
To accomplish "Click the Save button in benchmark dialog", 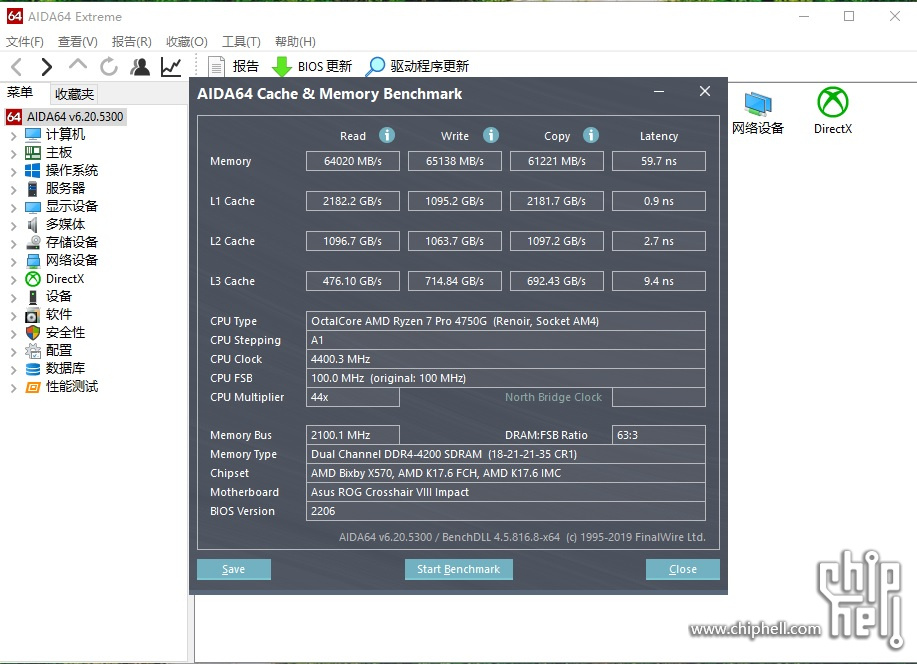I will 233,569.
